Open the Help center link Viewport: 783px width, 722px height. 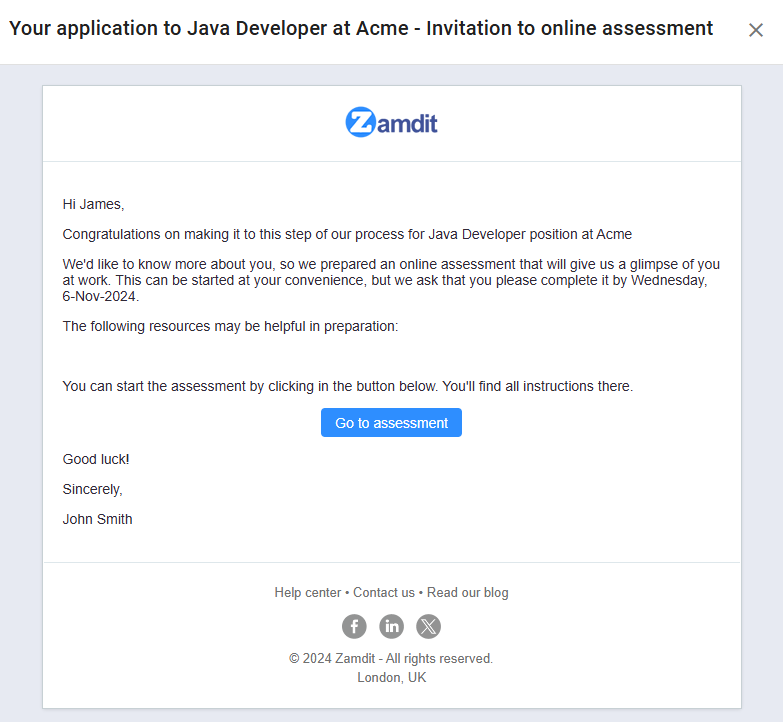[x=307, y=593]
